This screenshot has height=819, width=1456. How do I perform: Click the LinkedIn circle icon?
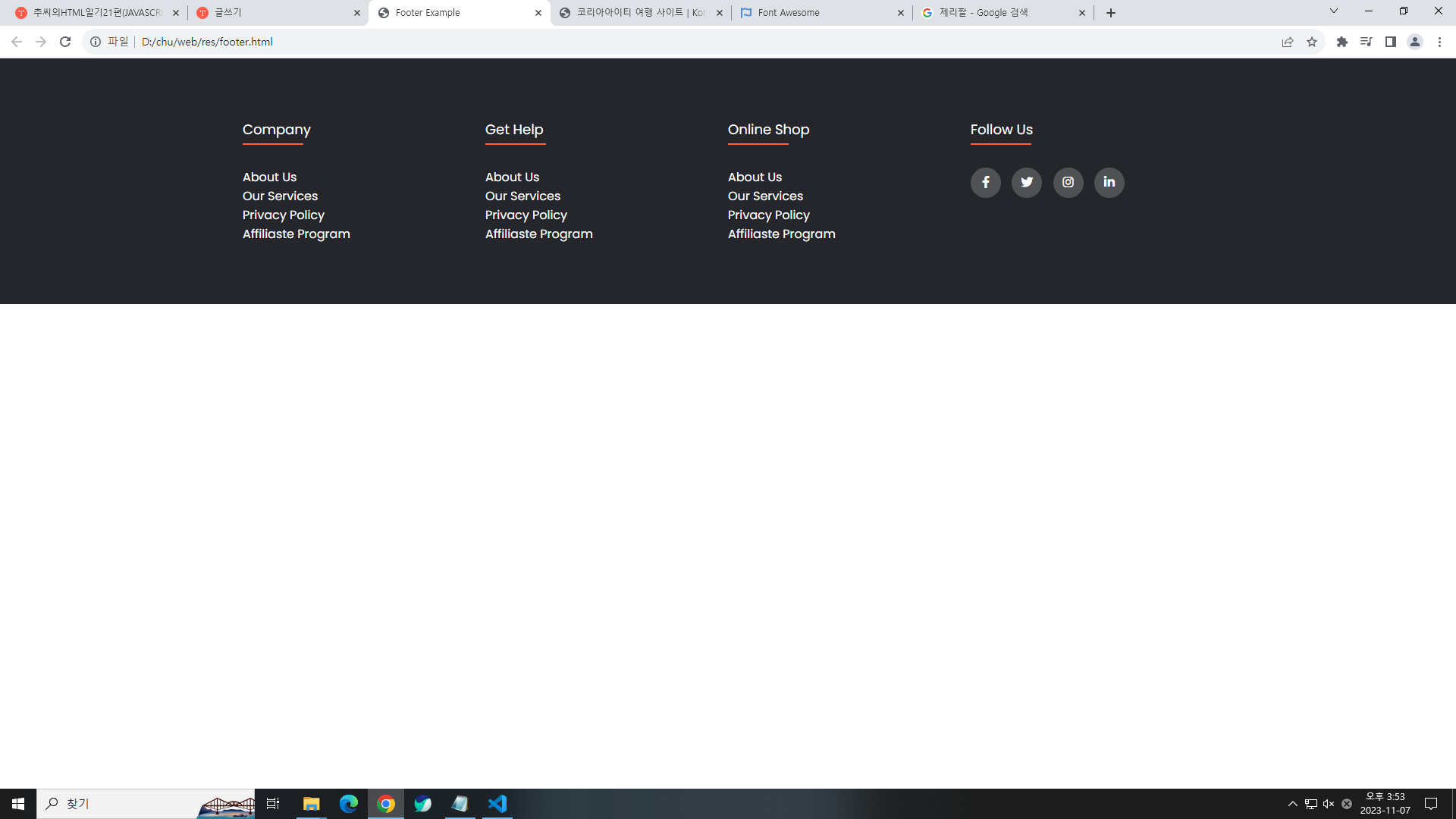1109,182
